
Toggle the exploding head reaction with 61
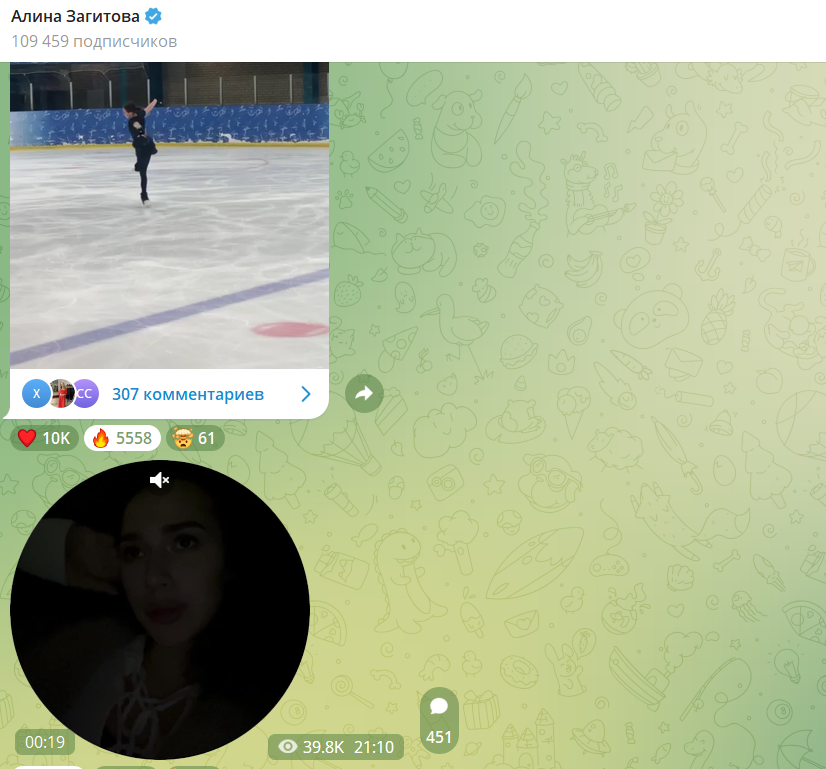(x=194, y=438)
